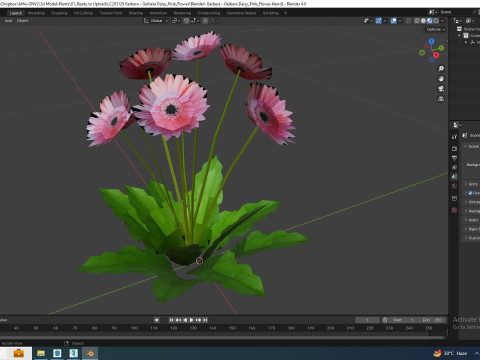Viewport: 480px width, 360px height.
Task: Click the play animation button
Action: (x=192, y=320)
